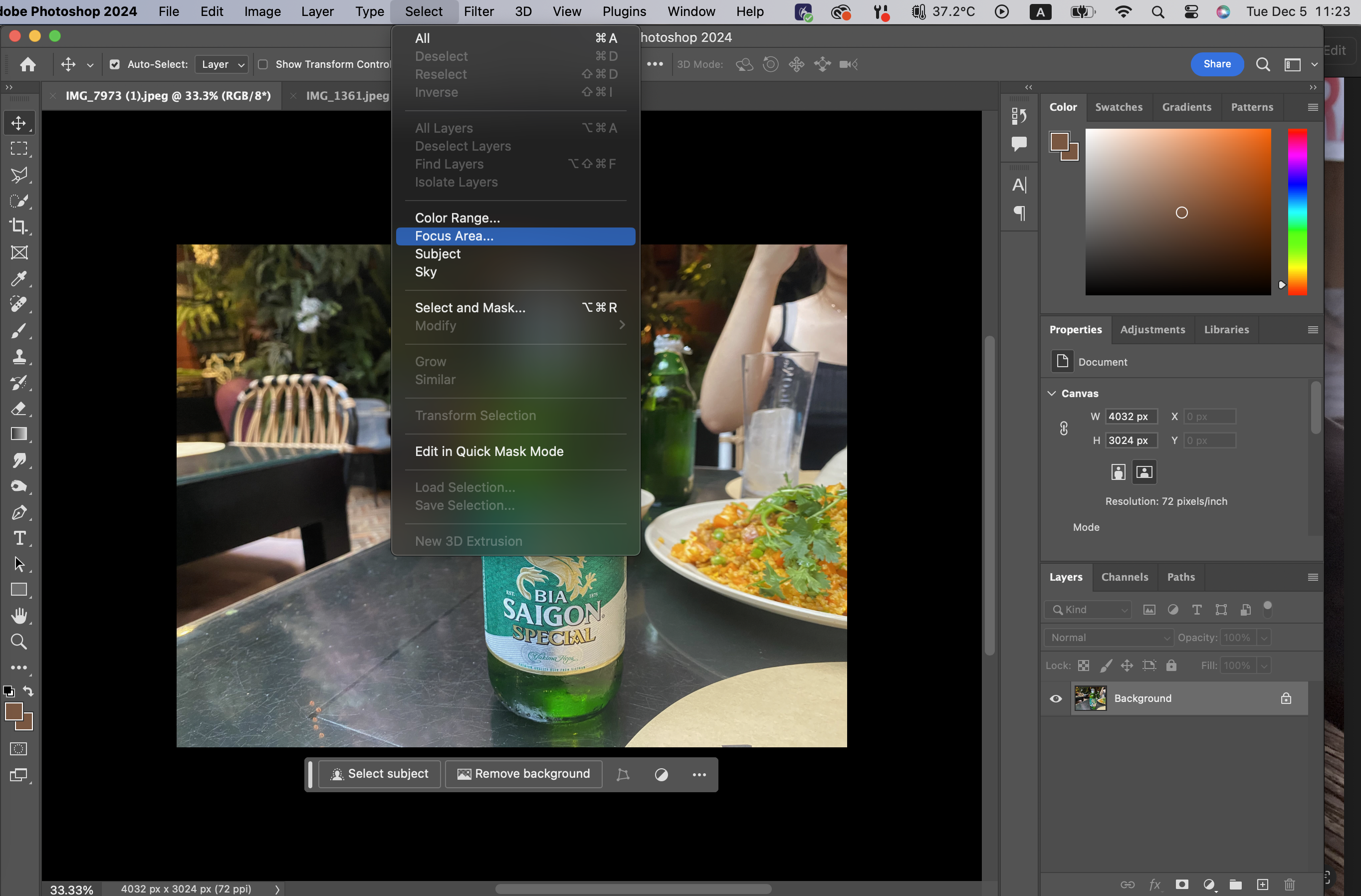
Task: Toggle the Auto-Select checkbox
Action: coord(115,65)
